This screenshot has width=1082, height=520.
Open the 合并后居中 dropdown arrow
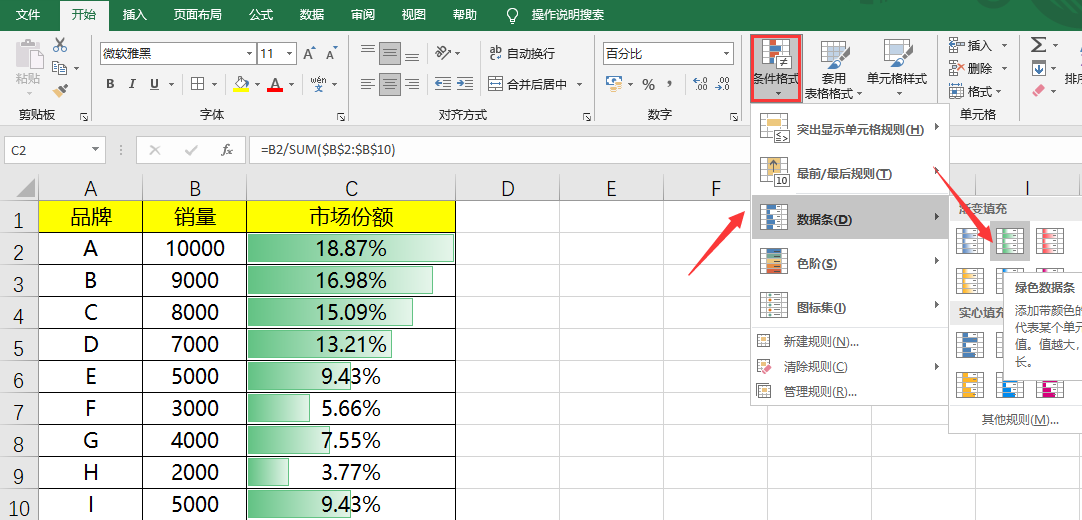coord(579,84)
